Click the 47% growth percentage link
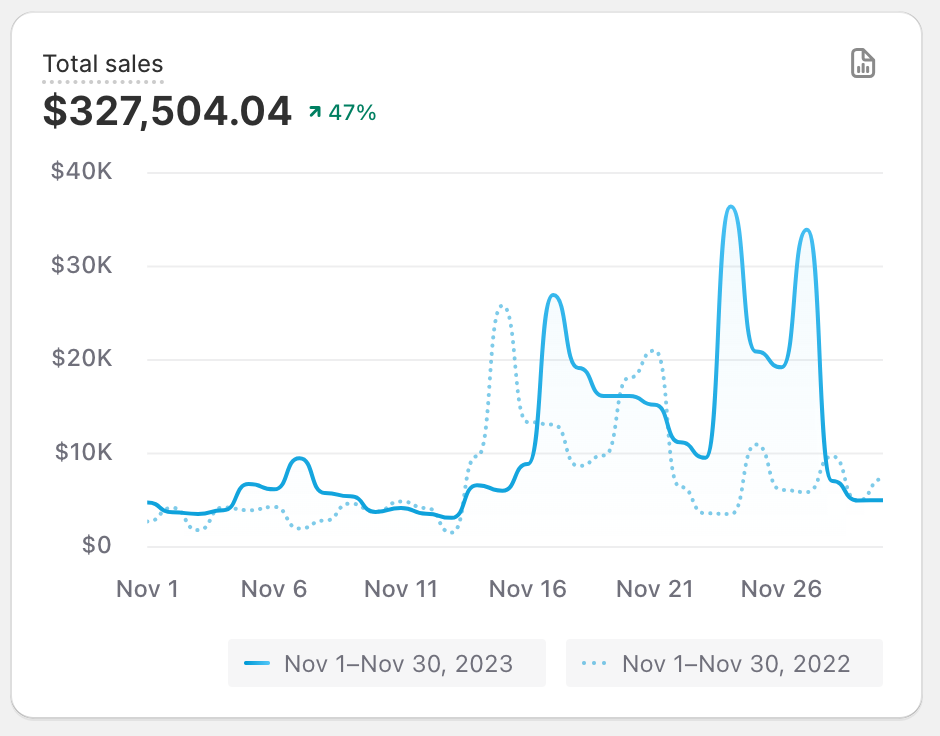The image size is (940, 736). (350, 113)
